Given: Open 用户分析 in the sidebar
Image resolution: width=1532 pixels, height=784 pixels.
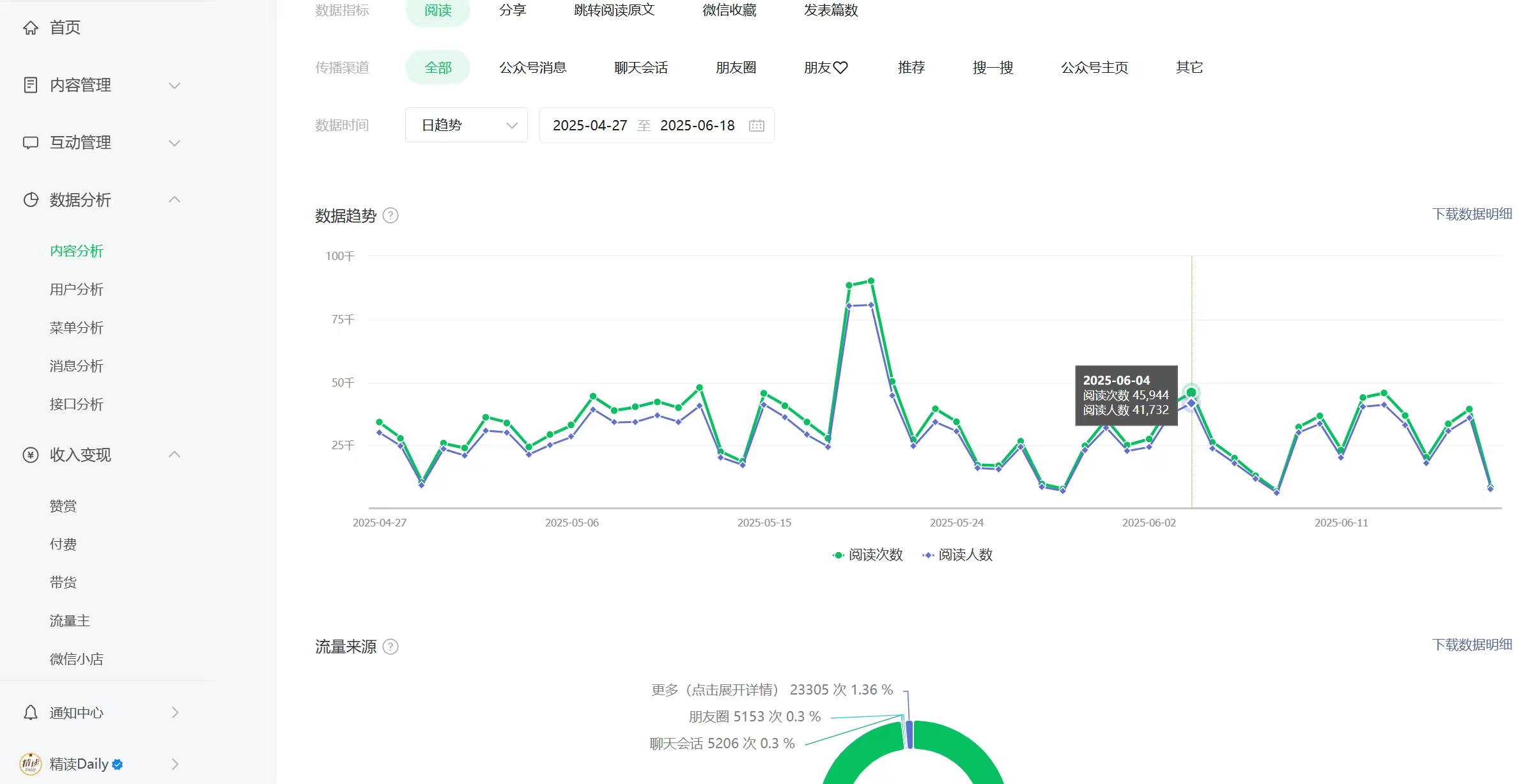Looking at the screenshot, I should click(76, 289).
